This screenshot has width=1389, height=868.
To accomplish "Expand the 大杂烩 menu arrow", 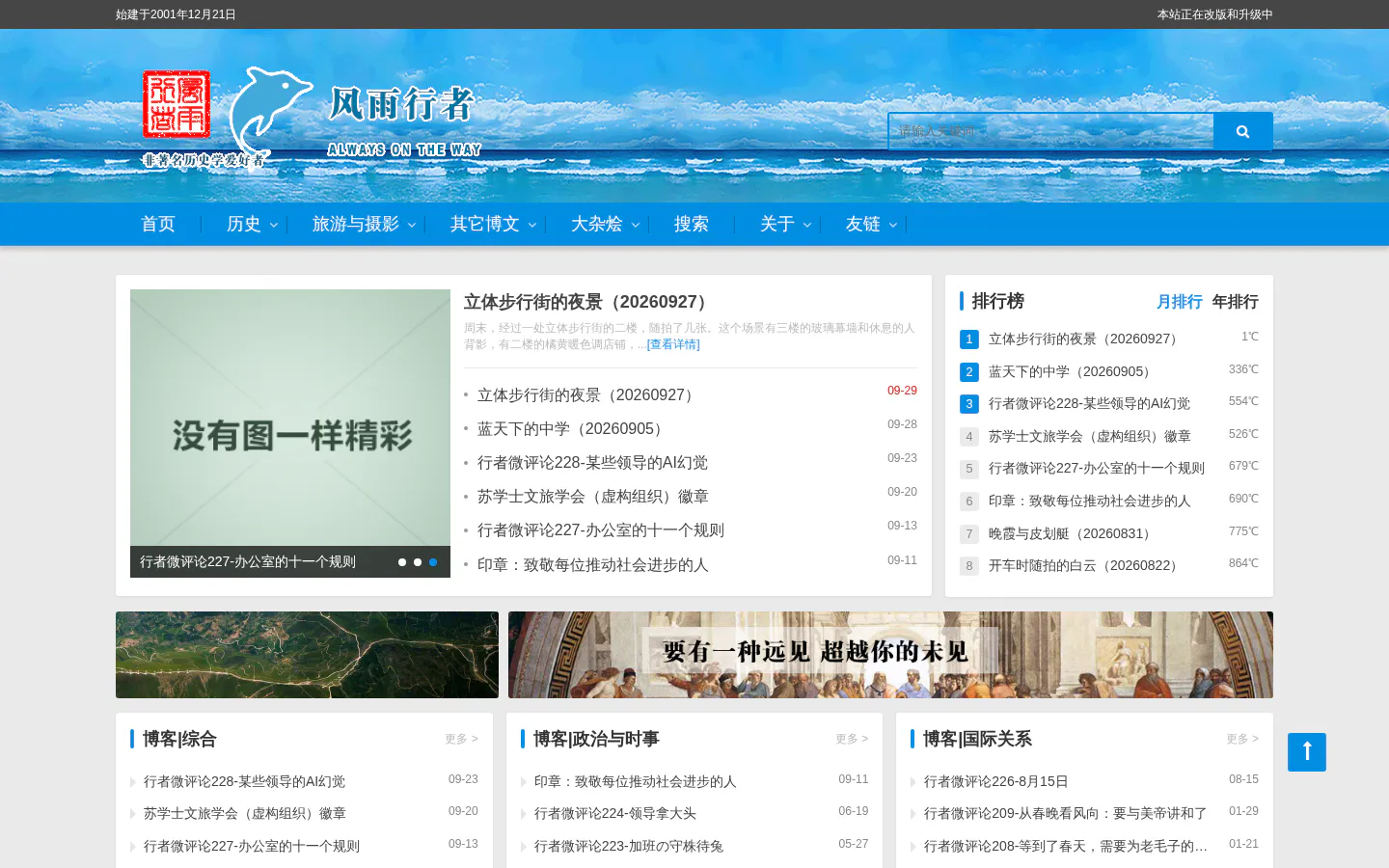I will click(x=636, y=225).
